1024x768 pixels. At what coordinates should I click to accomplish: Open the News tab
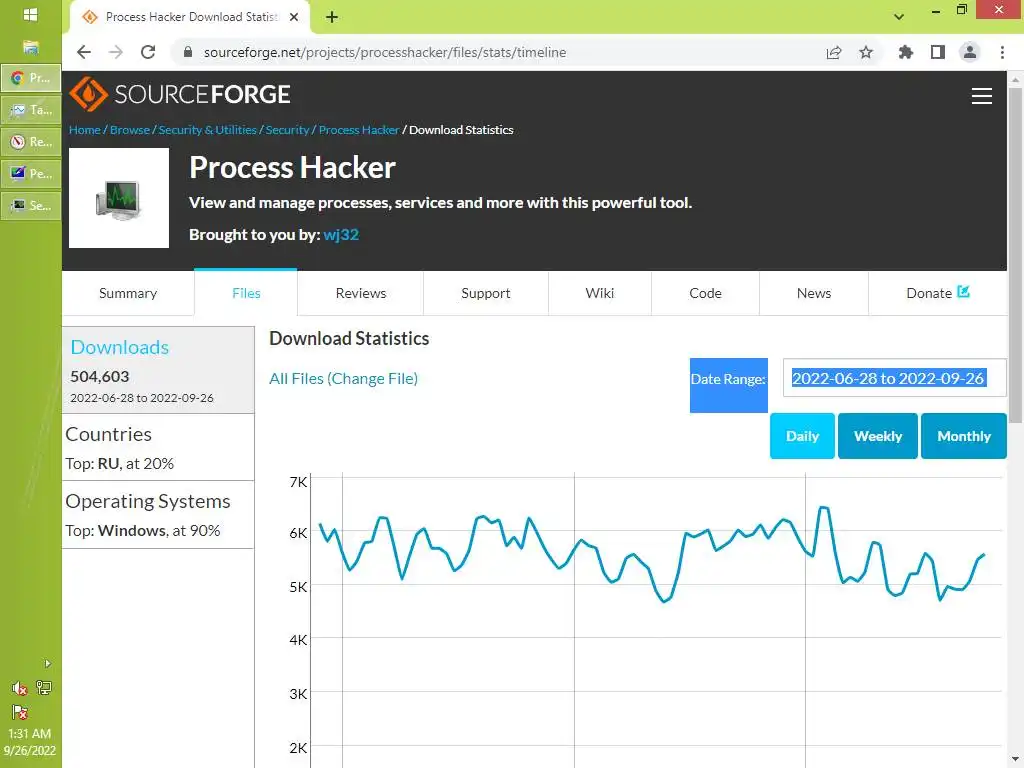(x=814, y=293)
